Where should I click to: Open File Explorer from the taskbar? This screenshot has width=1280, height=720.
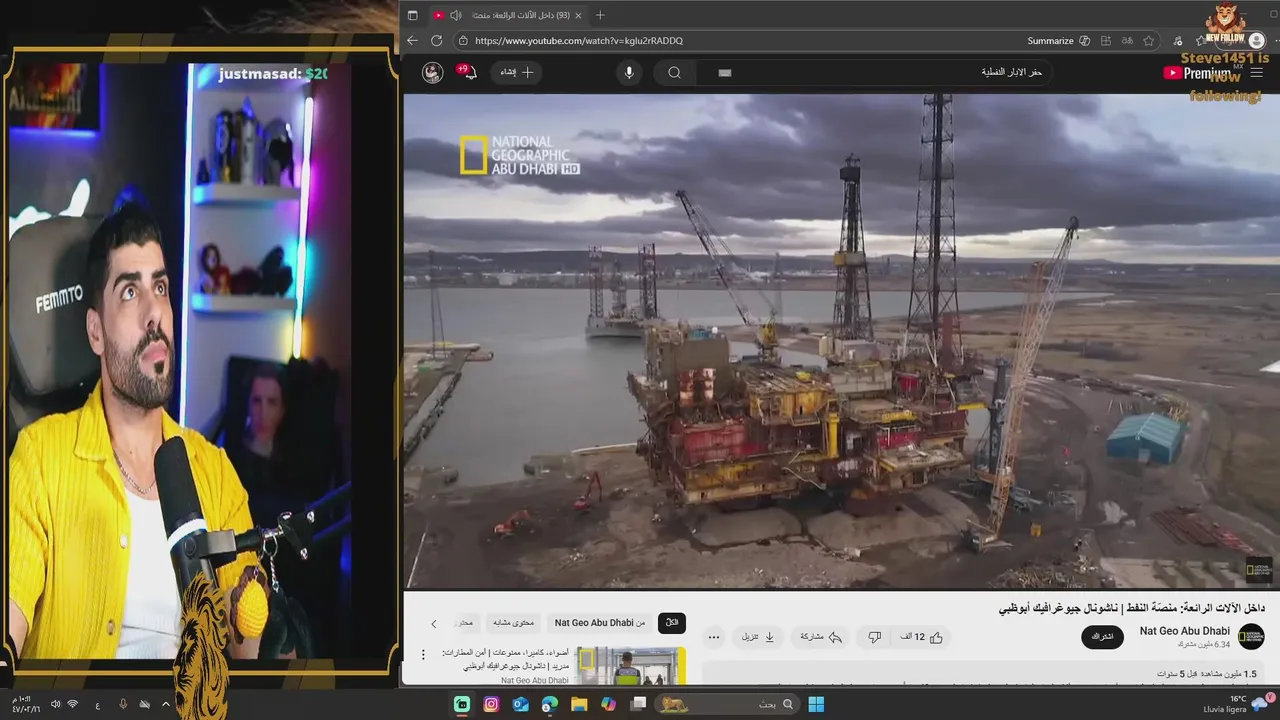(579, 704)
